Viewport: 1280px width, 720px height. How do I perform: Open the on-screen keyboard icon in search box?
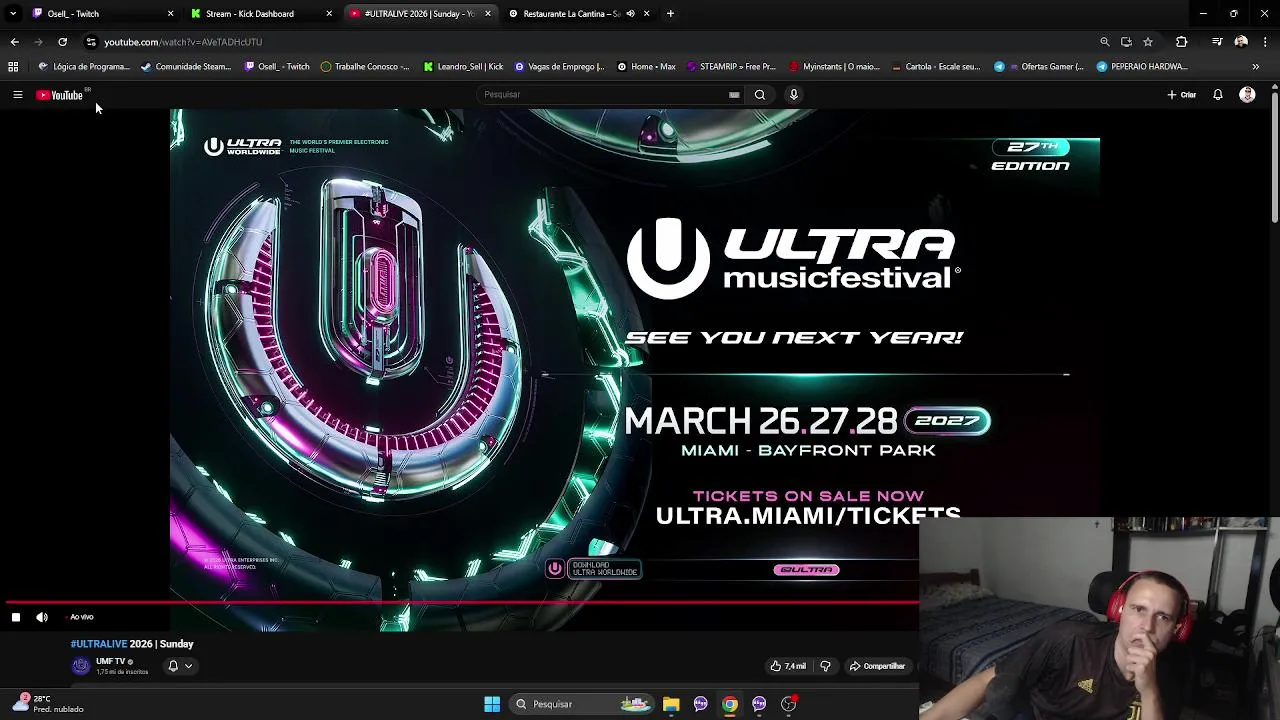(x=734, y=95)
